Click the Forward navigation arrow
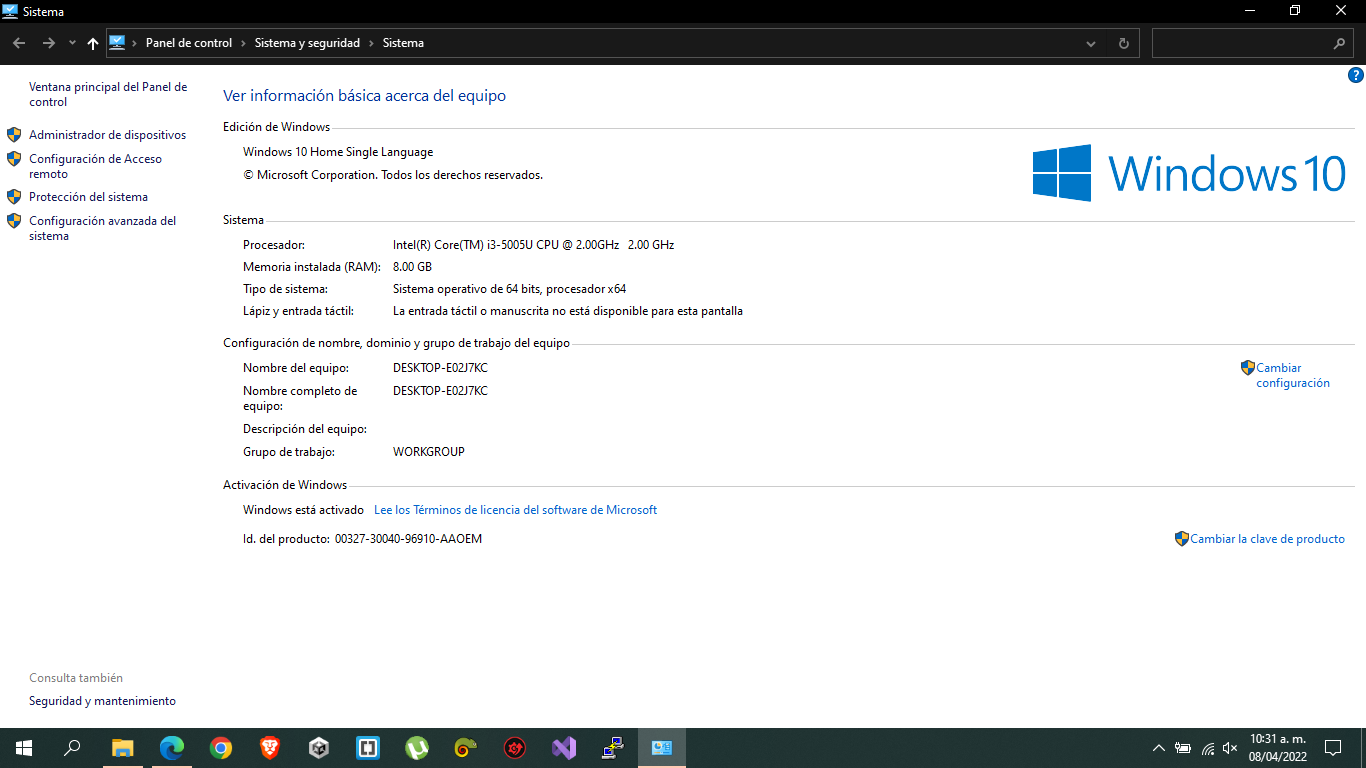 point(48,43)
